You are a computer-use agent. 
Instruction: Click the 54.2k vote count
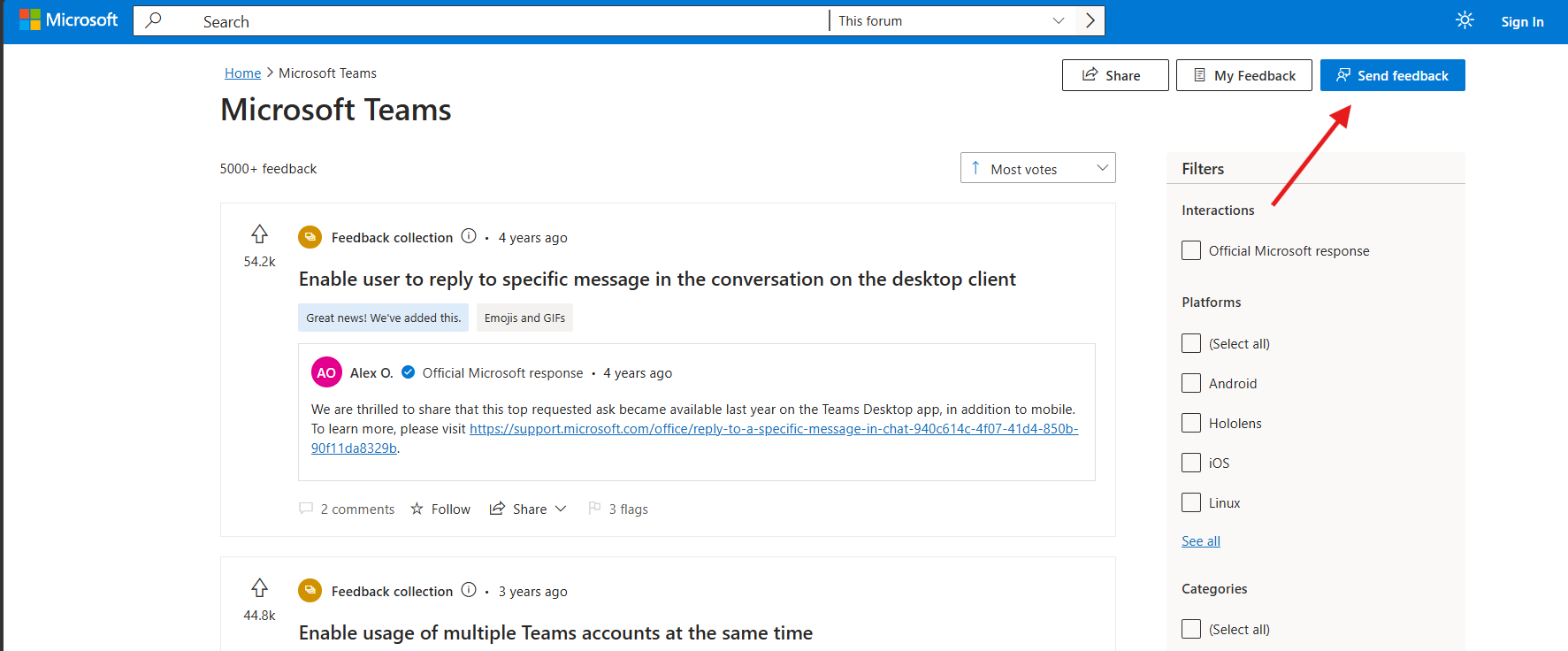pos(259,262)
